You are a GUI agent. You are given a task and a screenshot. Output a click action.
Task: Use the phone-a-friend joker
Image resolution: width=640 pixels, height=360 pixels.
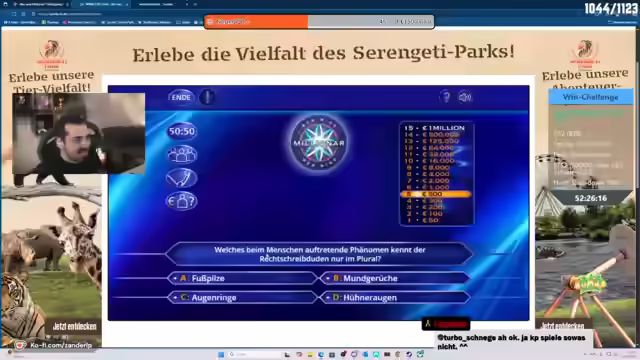[x=182, y=178]
